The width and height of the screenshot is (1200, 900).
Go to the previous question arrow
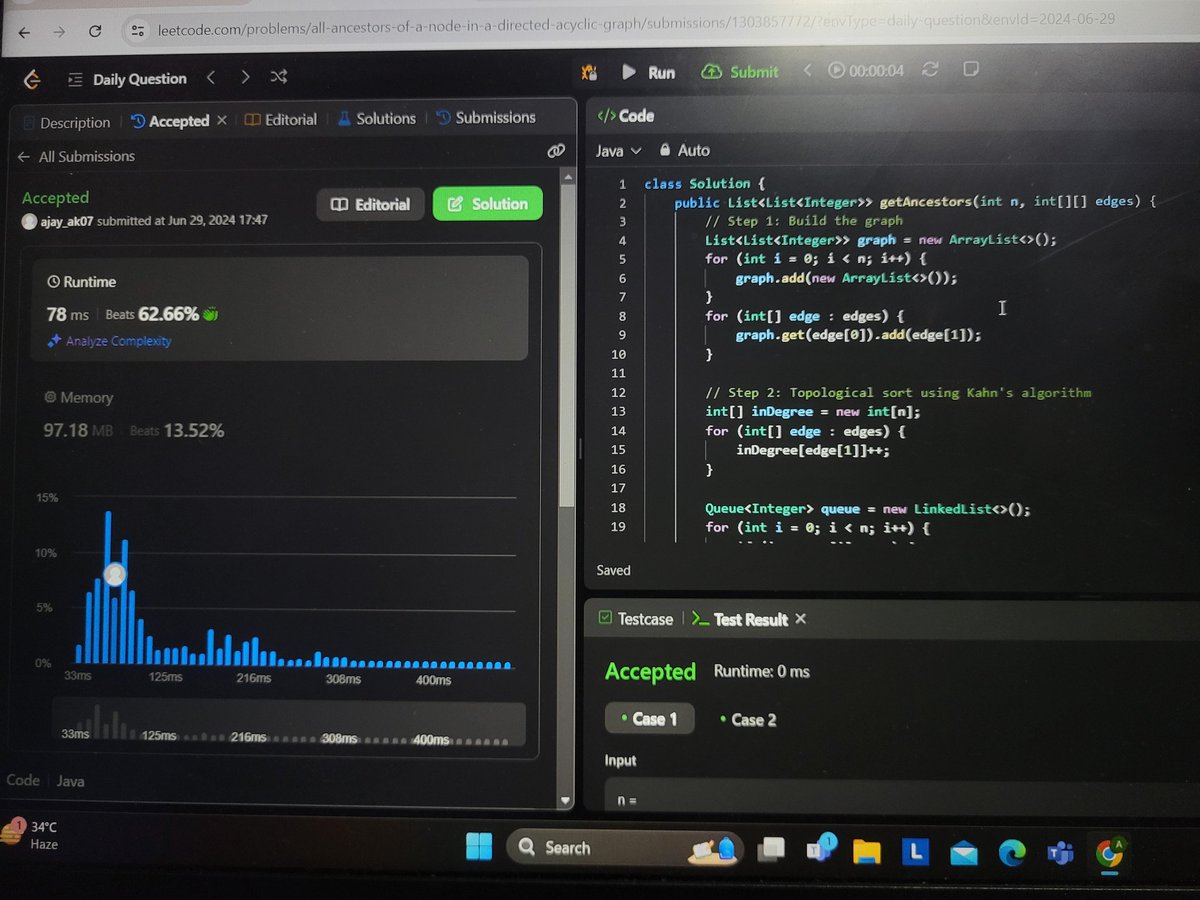pyautogui.click(x=211, y=77)
